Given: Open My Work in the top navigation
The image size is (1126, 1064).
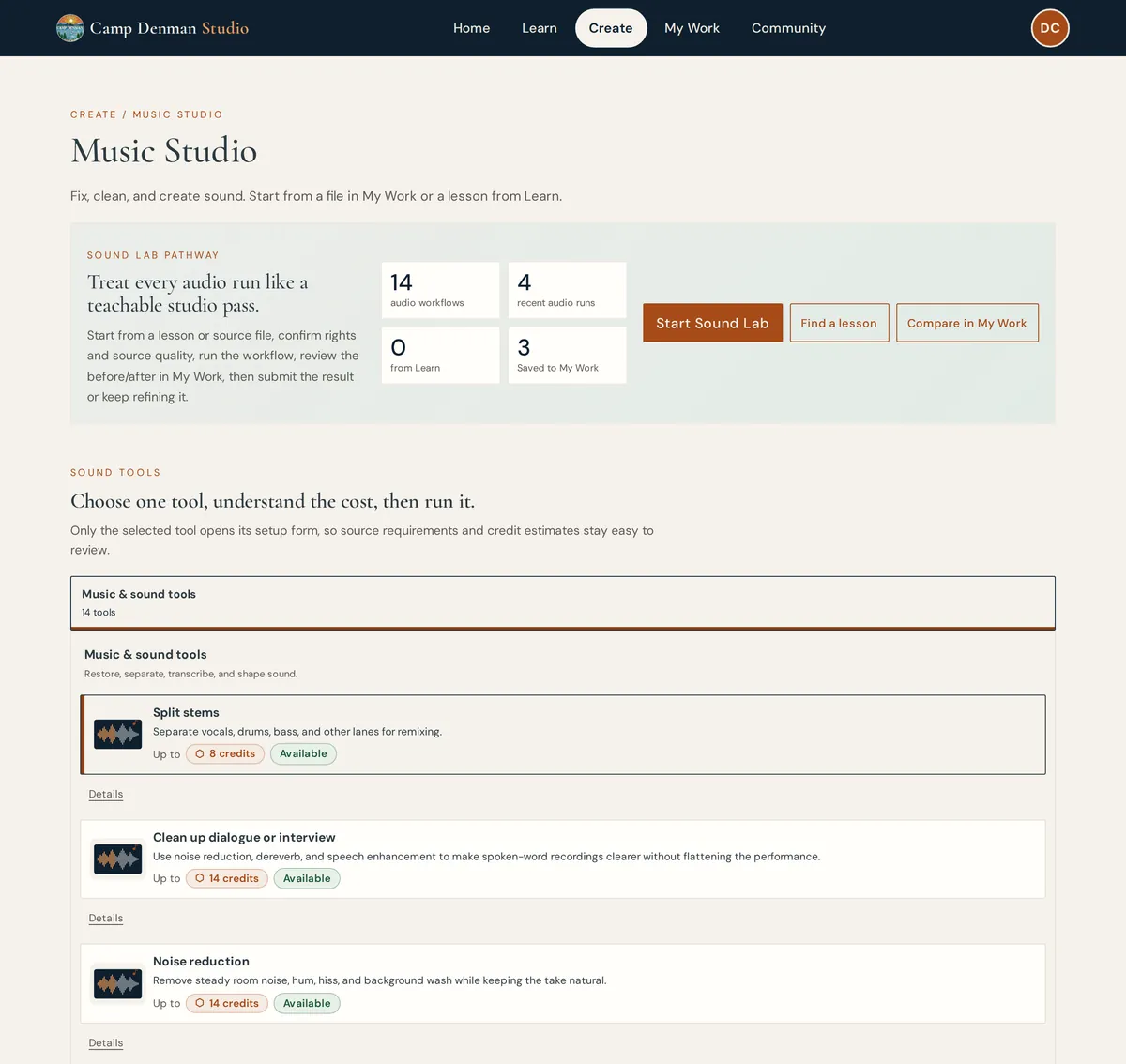Looking at the screenshot, I should [x=692, y=28].
